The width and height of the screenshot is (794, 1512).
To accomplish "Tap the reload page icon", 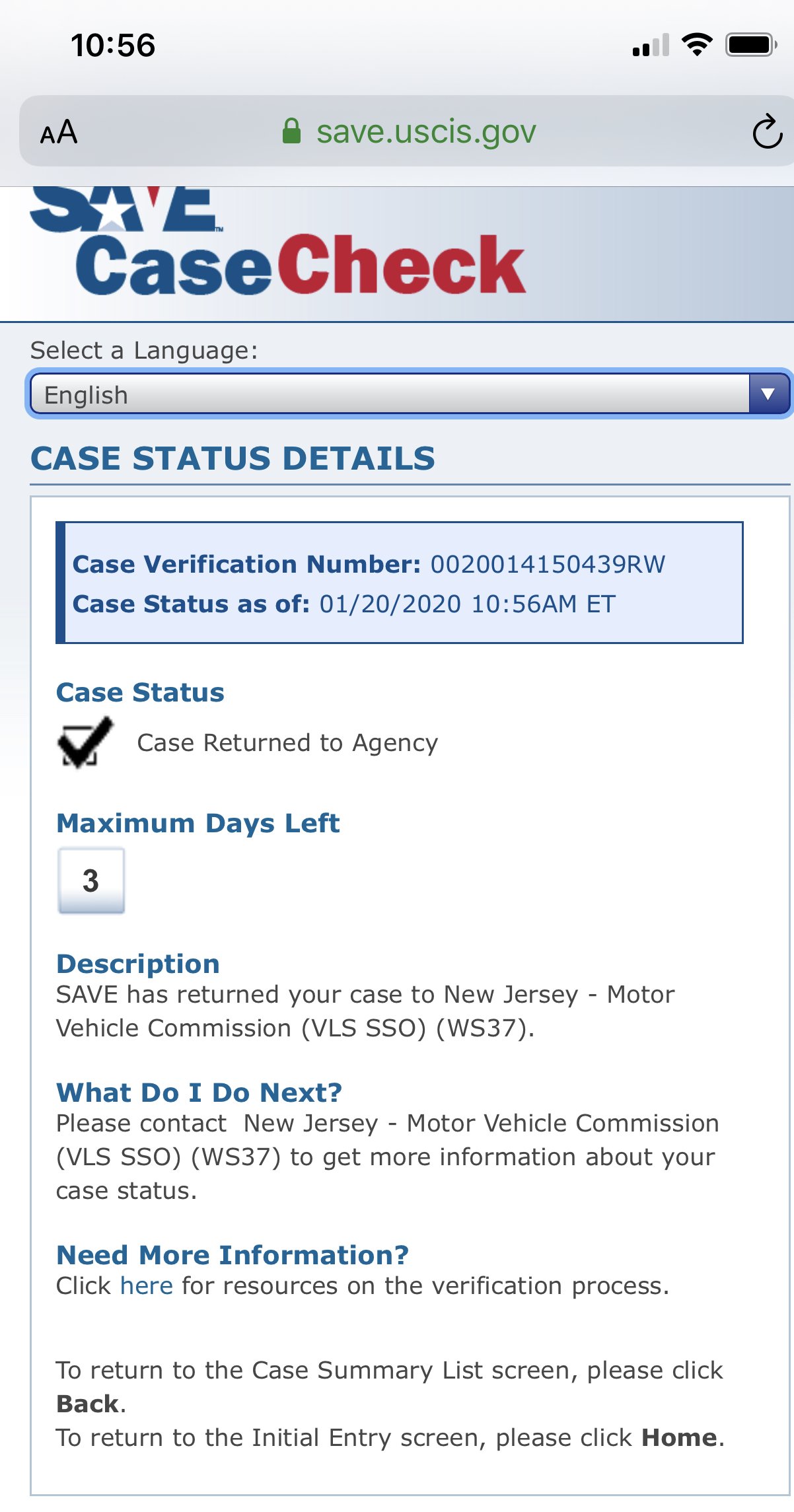I will click(767, 132).
